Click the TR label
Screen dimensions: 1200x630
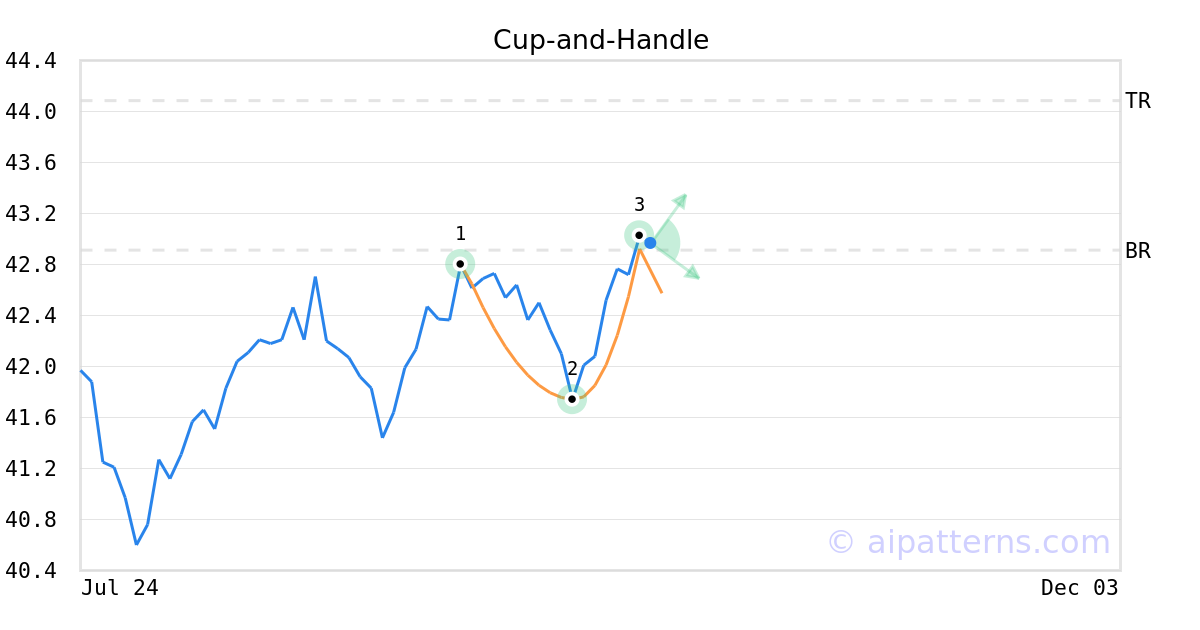(1138, 101)
